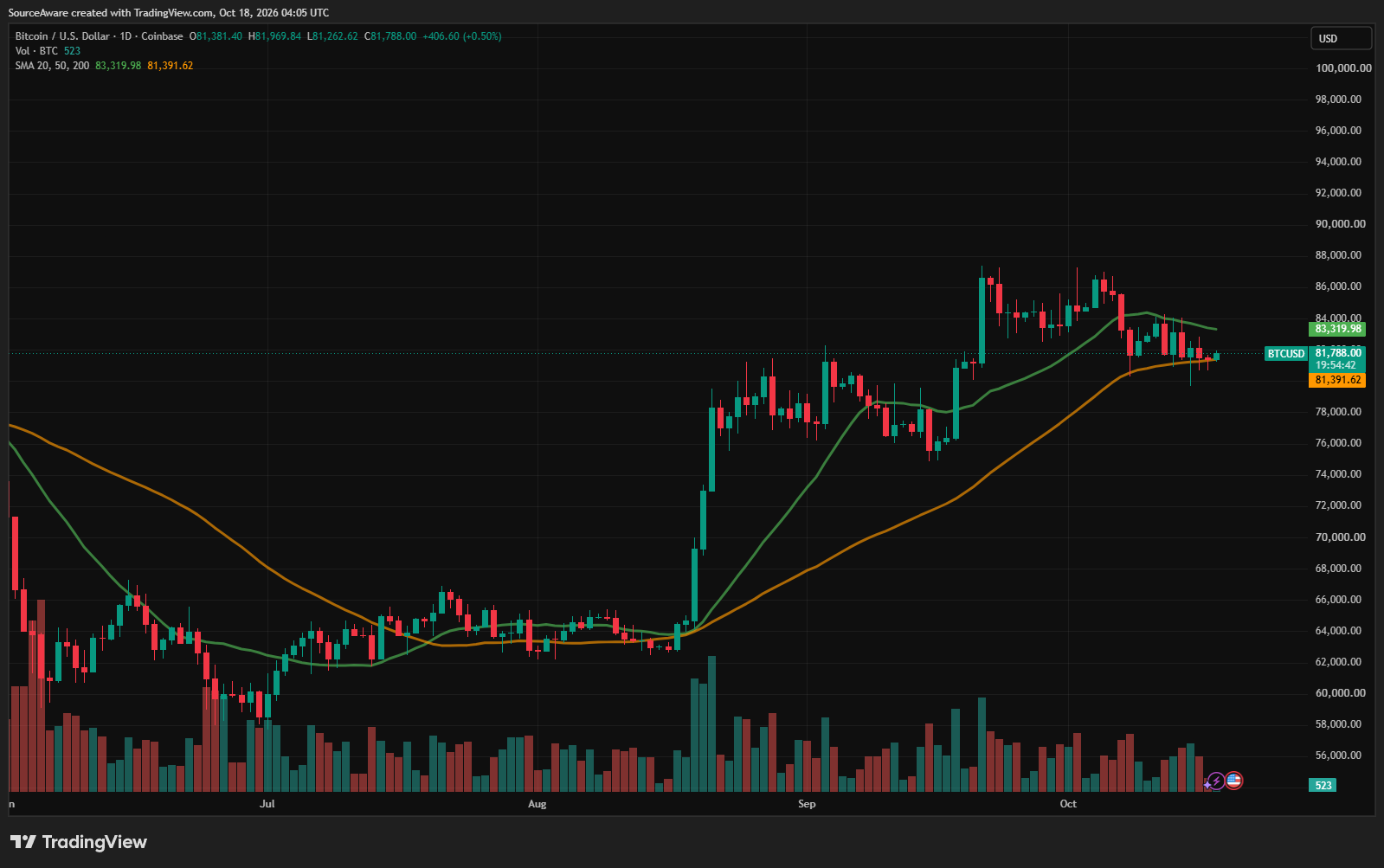The image size is (1384, 868).
Task: Click the 76,000.00 price axis label
Action: click(1338, 442)
